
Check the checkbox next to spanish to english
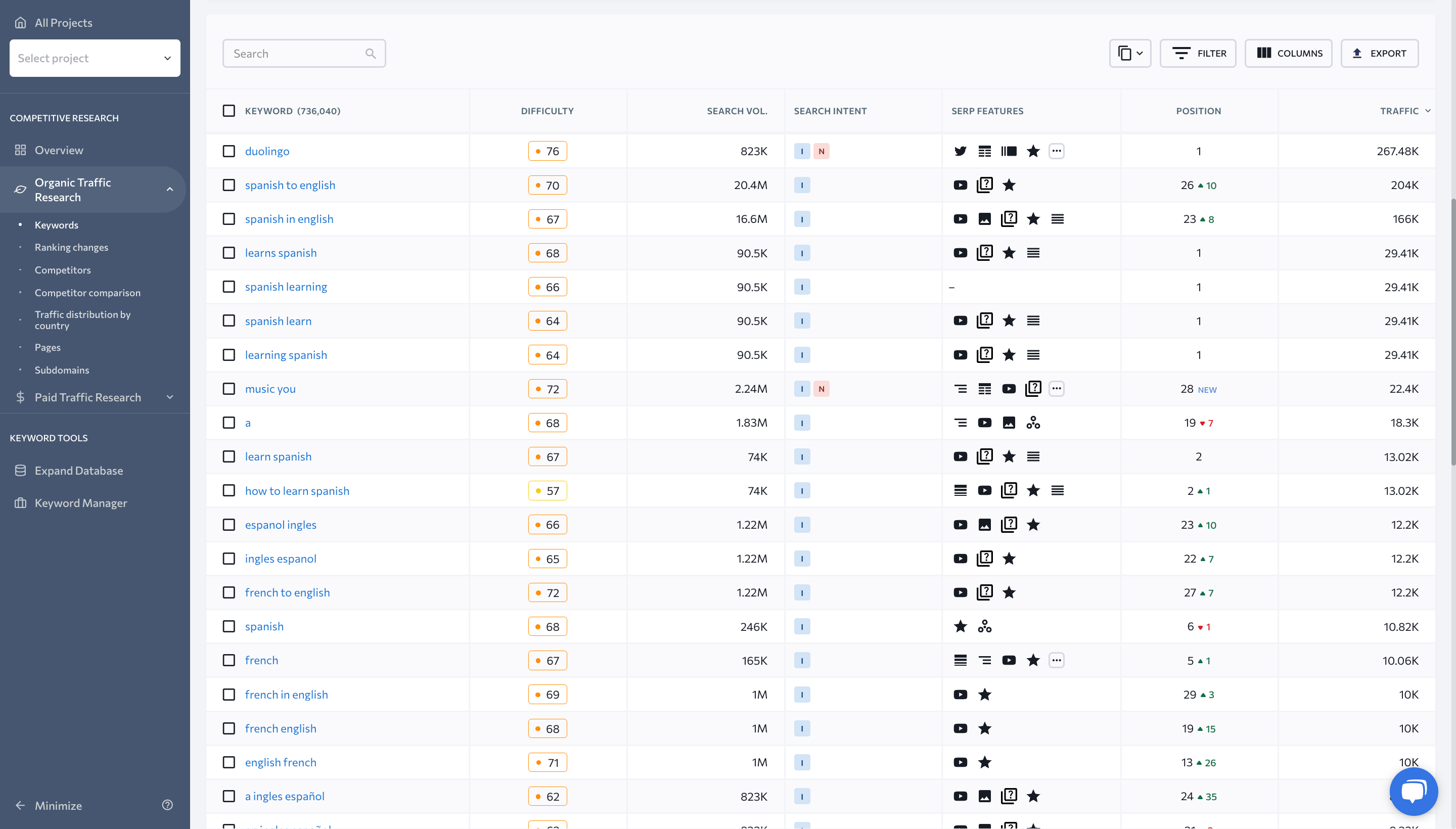pos(228,185)
